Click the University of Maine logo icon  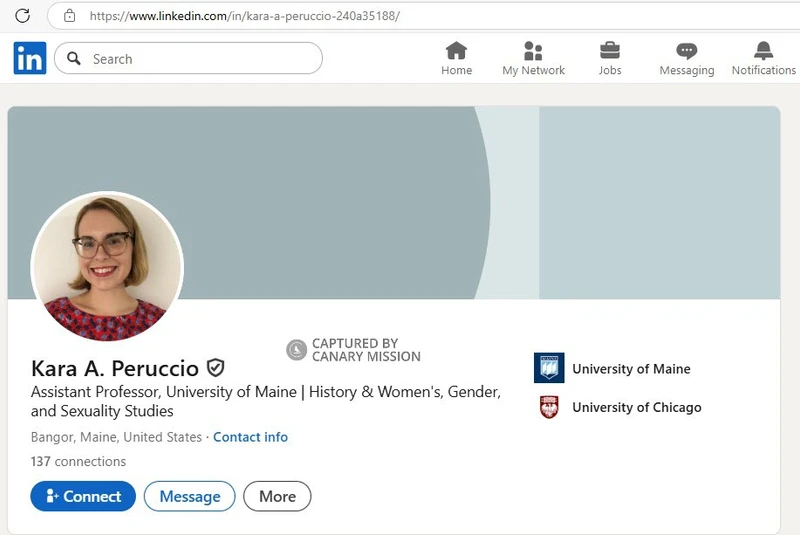pos(549,368)
